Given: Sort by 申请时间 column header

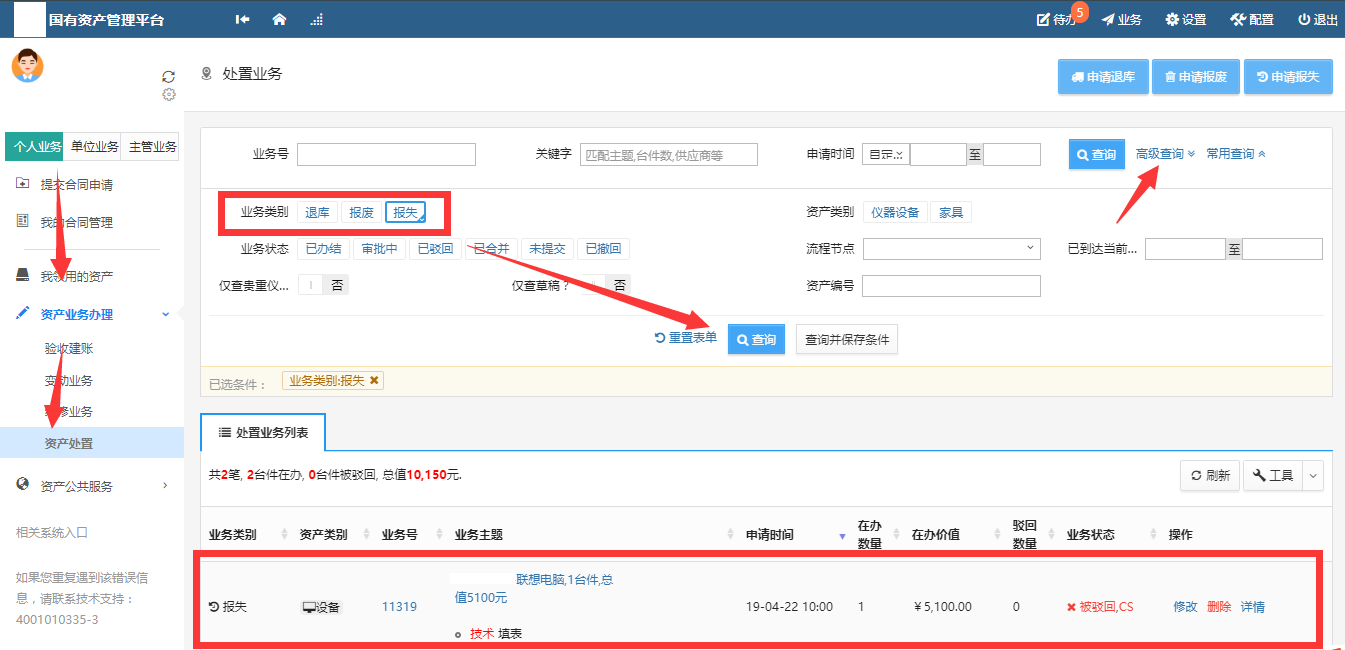Looking at the screenshot, I should 770,535.
